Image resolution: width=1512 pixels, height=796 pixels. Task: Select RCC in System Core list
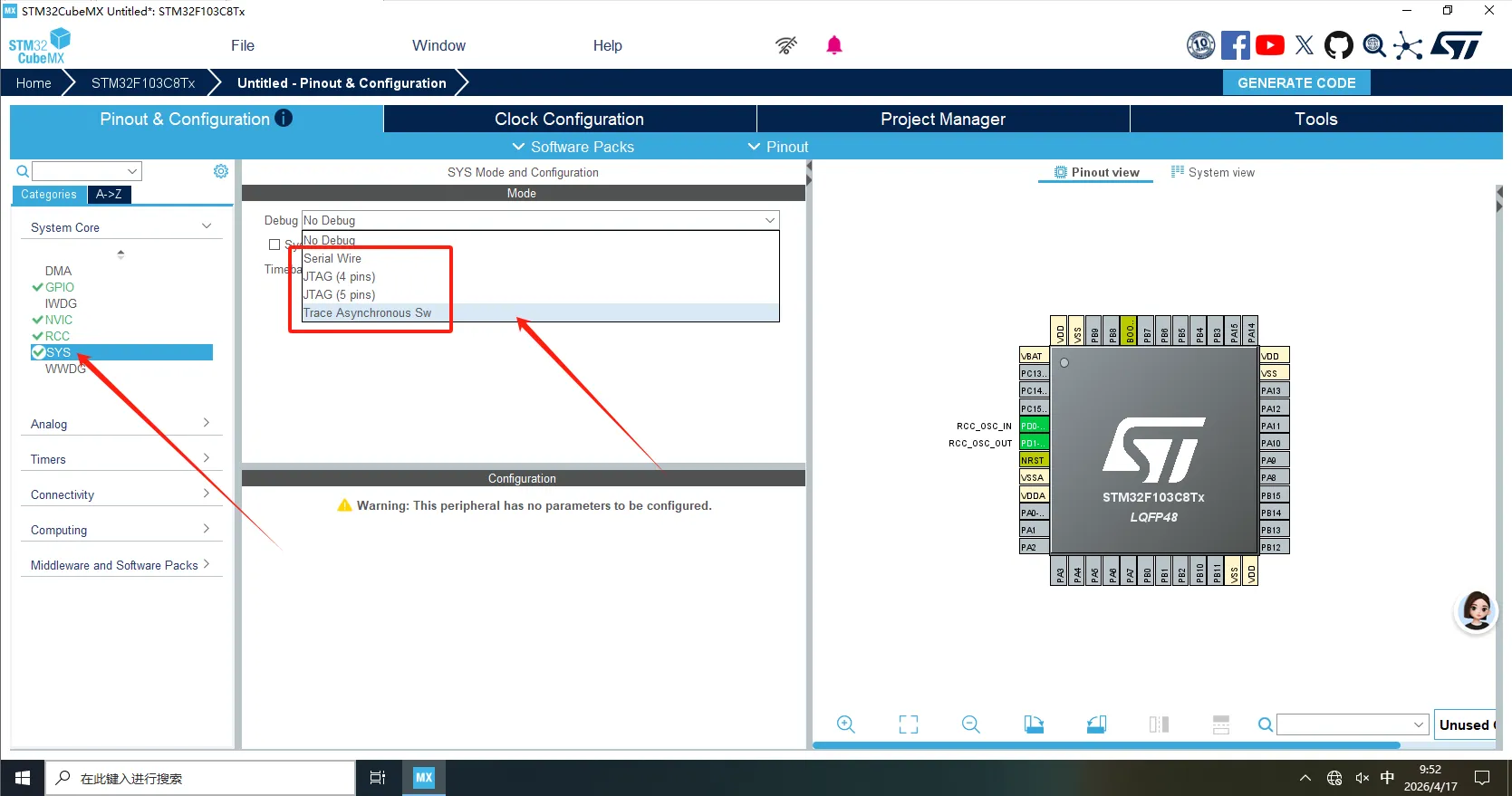click(x=57, y=336)
